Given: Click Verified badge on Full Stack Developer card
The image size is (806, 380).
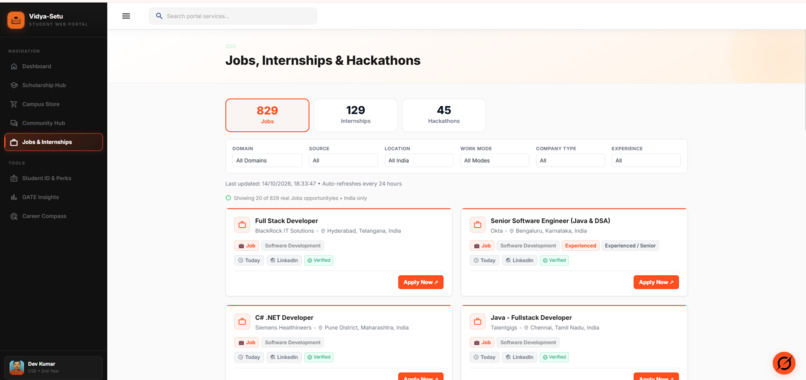Looking at the screenshot, I should (319, 261).
